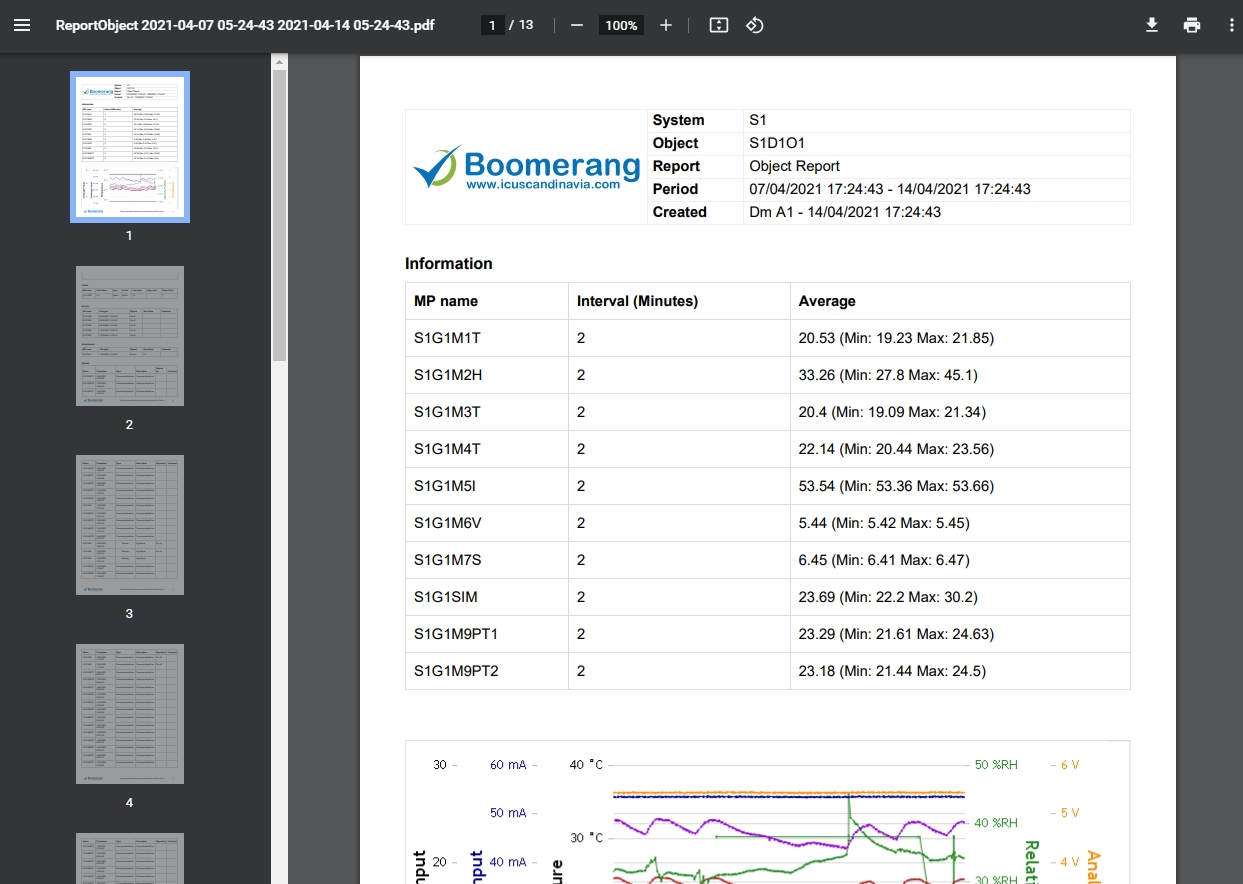Click the PDF file name title
The width and height of the screenshot is (1243, 884).
tap(246, 25)
